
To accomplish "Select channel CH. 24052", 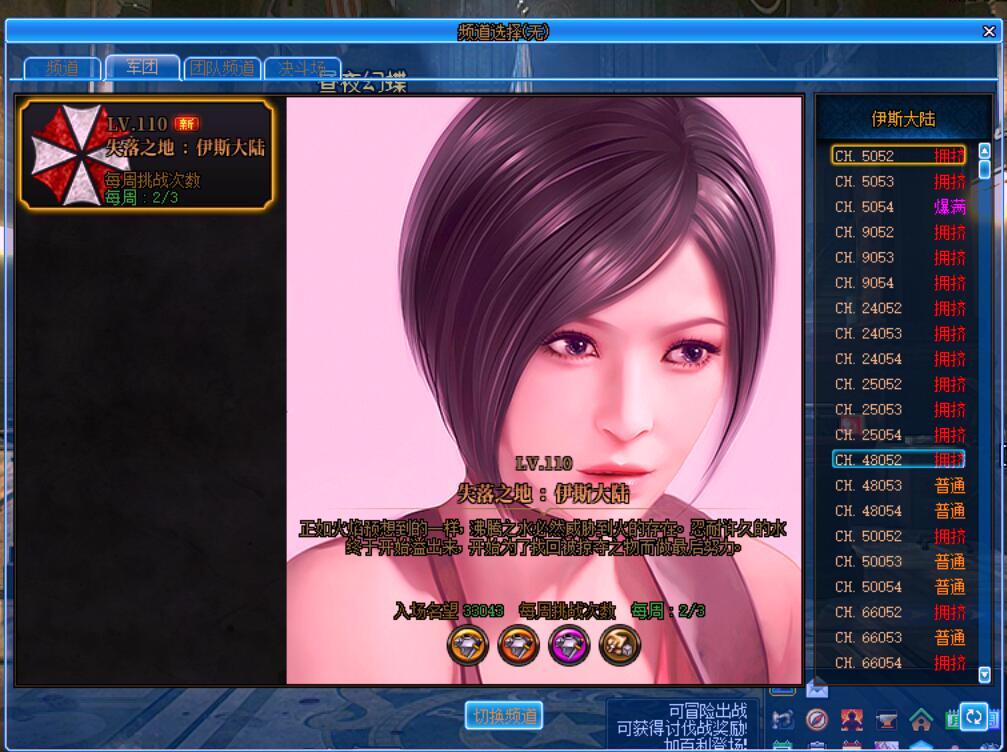I will click(x=898, y=308).
